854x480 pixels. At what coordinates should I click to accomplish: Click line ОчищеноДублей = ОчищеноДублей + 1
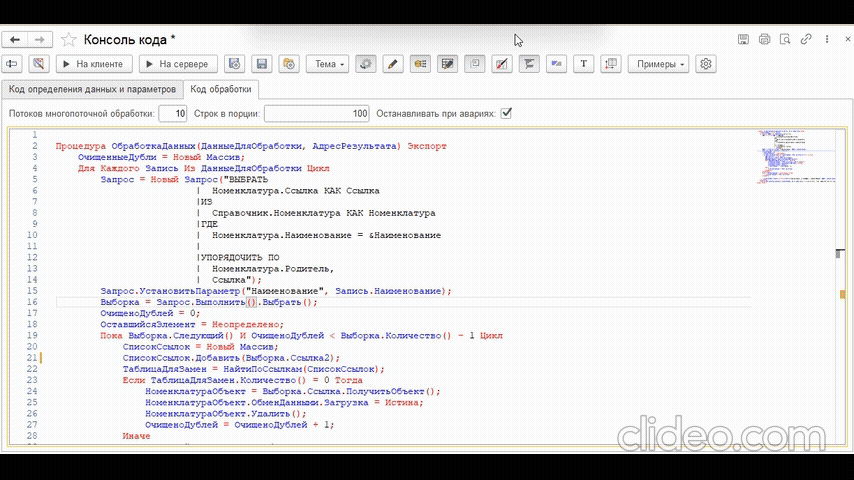click(x=240, y=424)
